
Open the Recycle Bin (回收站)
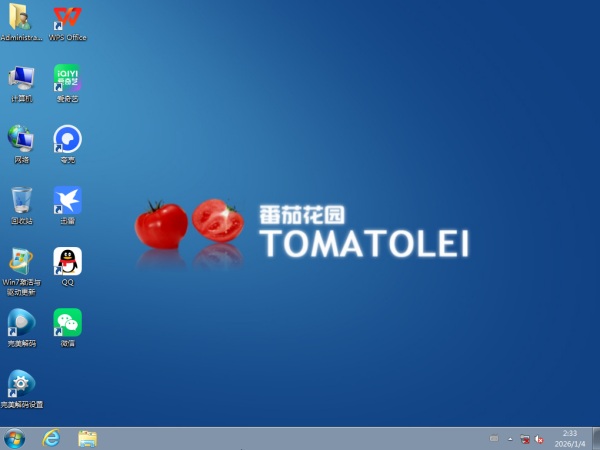pyautogui.click(x=21, y=200)
